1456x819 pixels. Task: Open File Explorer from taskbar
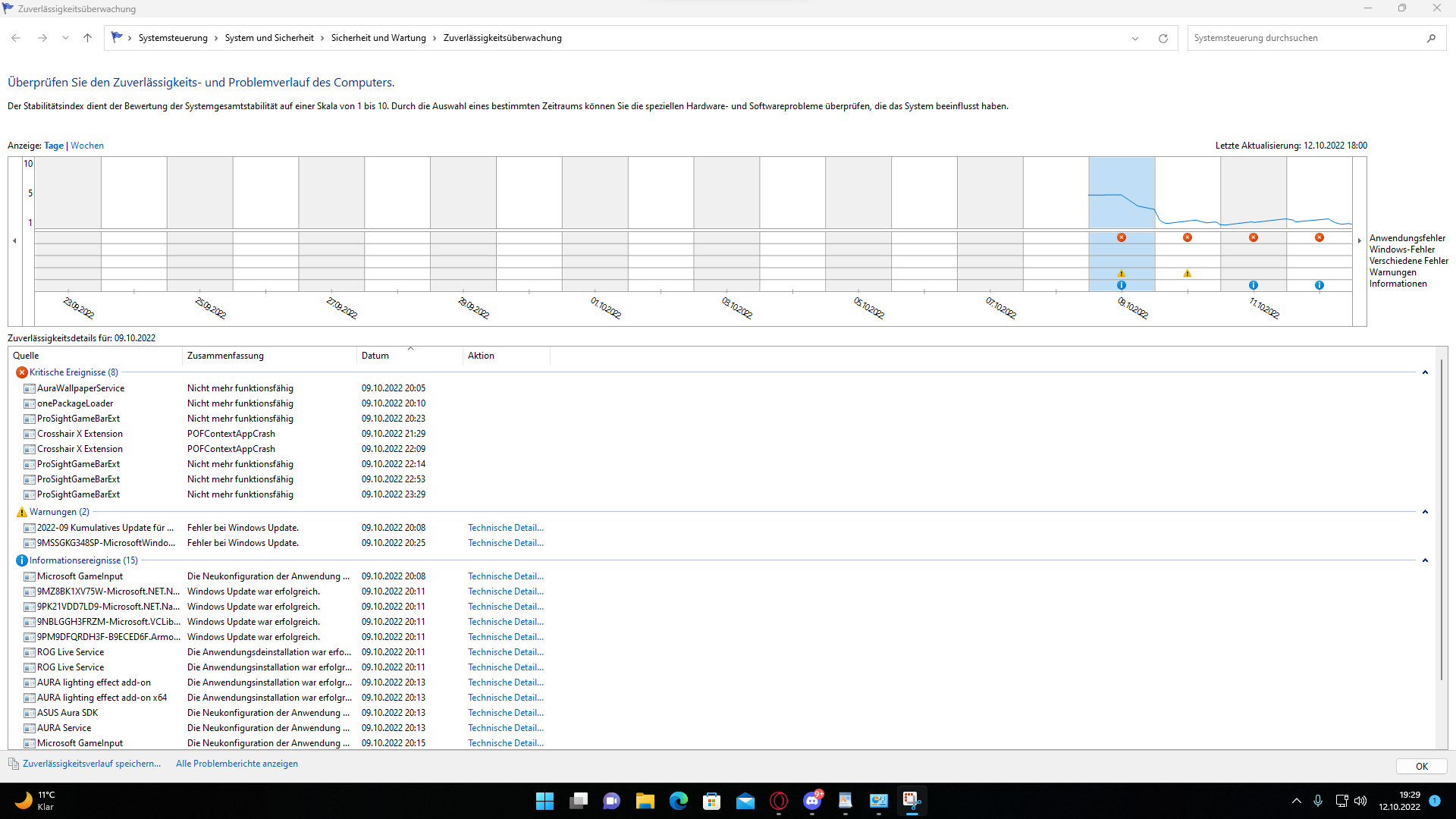click(645, 801)
